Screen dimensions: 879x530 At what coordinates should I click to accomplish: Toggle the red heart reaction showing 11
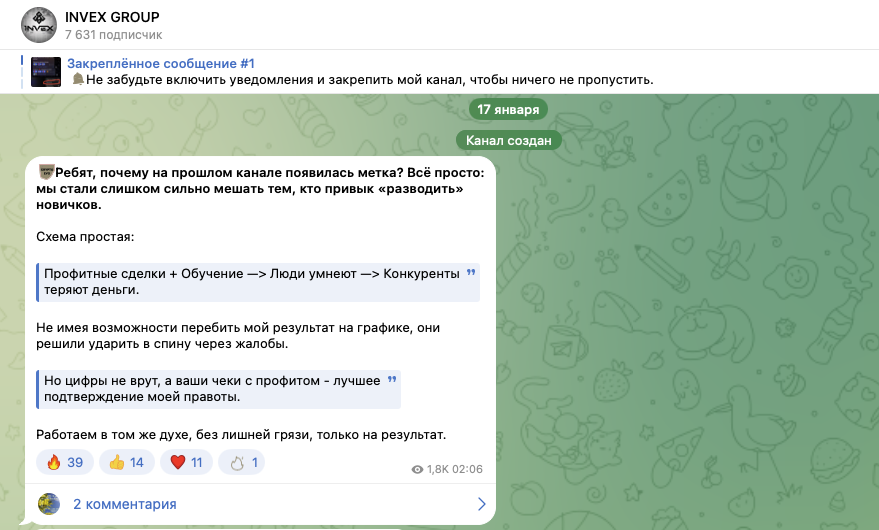point(186,462)
